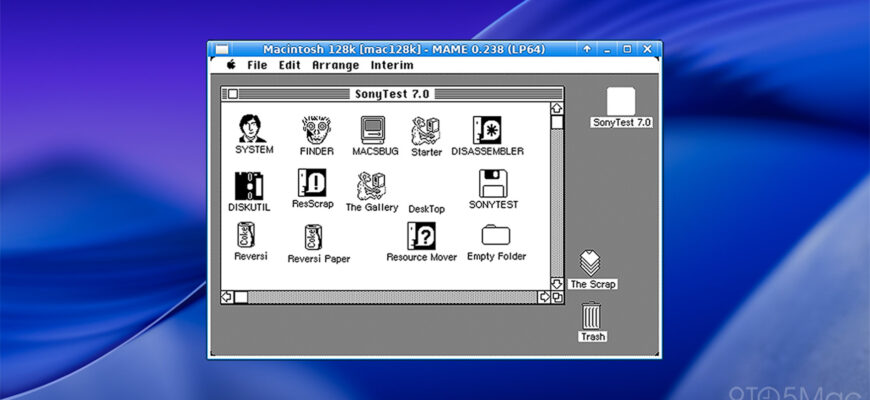The height and width of the screenshot is (400, 870).
Task: Select the SYSTEM file icon
Action: point(252,129)
